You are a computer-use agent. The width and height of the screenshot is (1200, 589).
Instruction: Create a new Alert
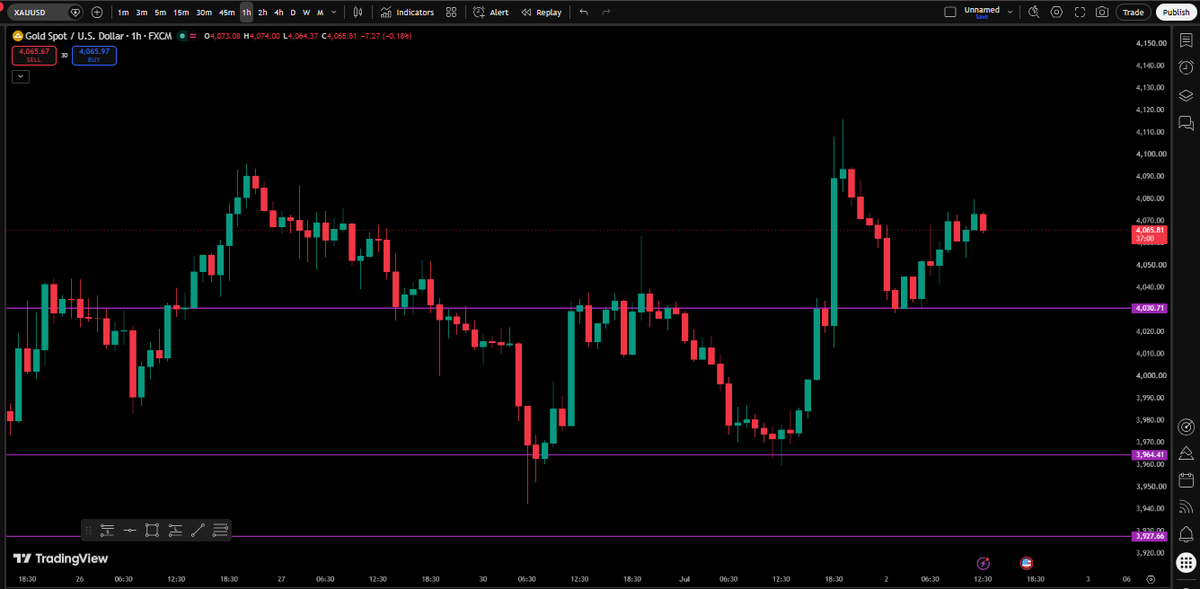[491, 12]
